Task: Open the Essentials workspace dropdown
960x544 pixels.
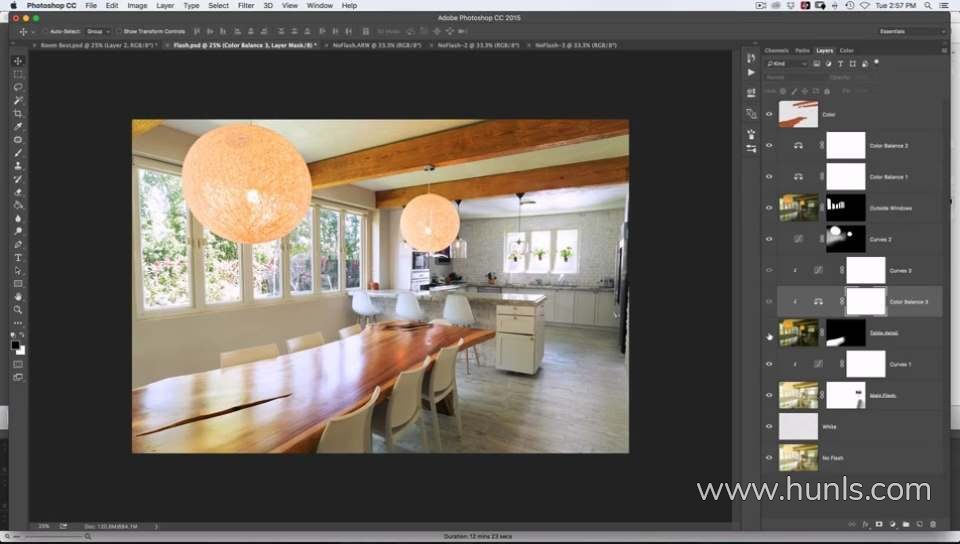Action: click(x=912, y=31)
